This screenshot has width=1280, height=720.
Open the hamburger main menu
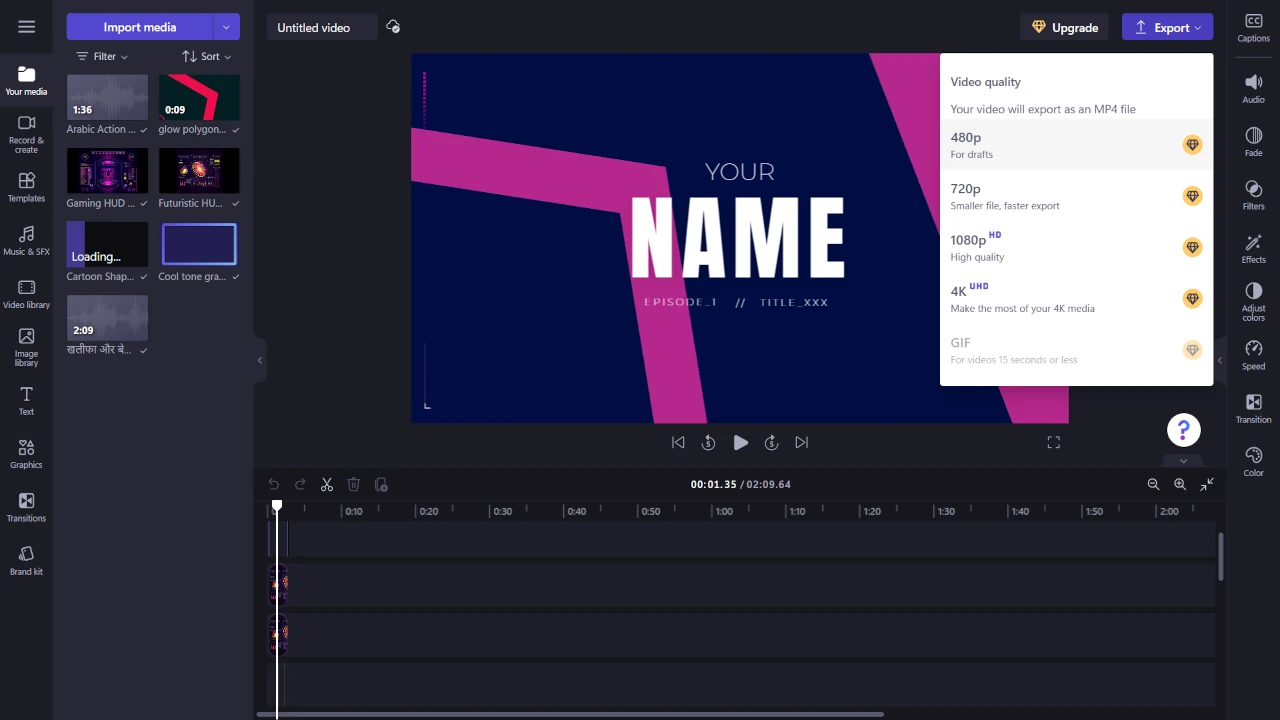point(26,27)
